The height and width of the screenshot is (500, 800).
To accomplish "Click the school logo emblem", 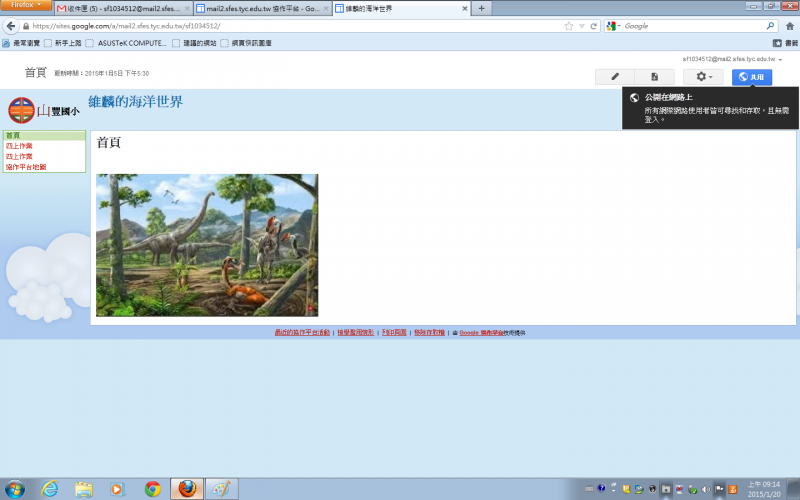I will 21,110.
